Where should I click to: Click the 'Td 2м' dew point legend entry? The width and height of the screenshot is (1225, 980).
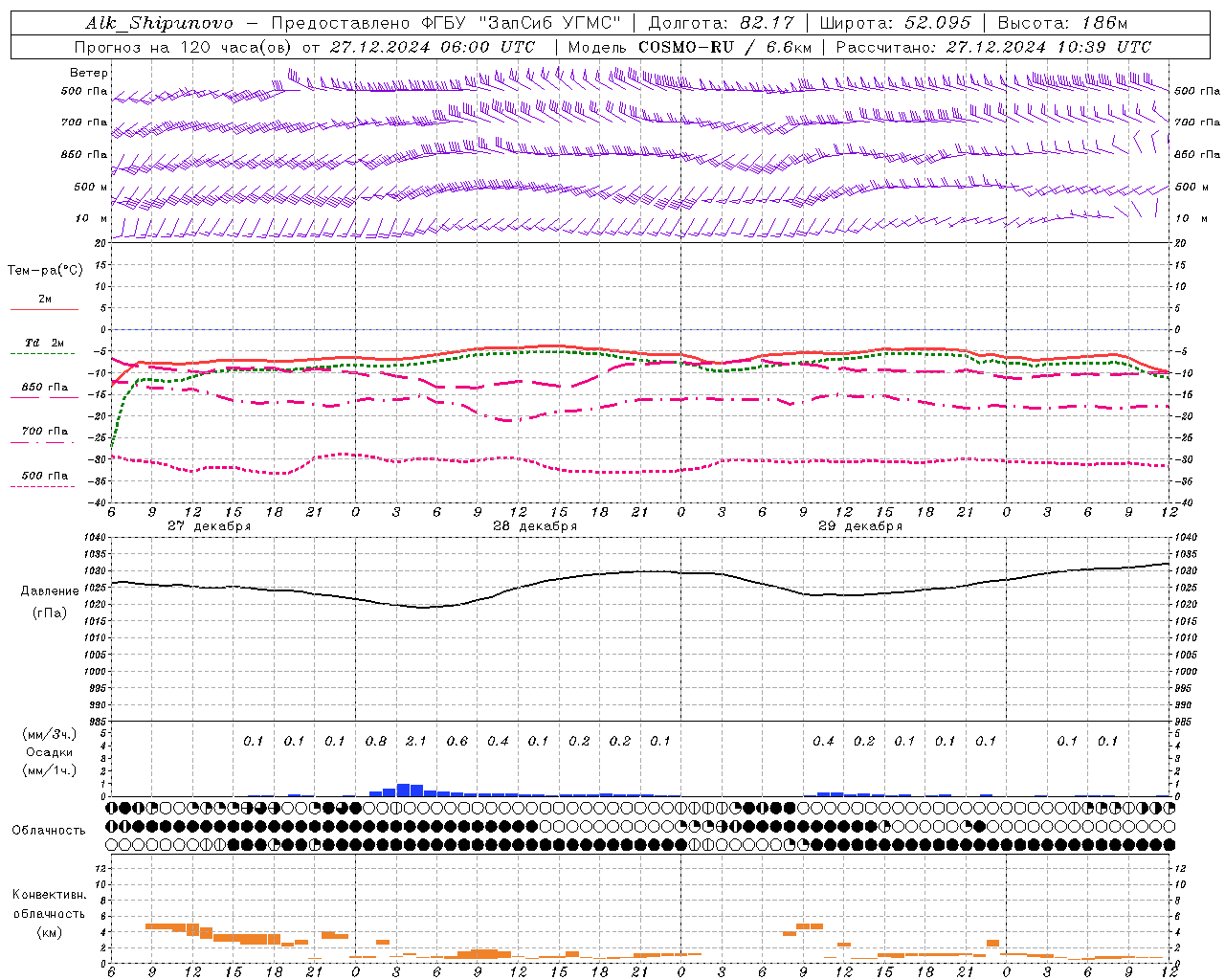[45, 343]
